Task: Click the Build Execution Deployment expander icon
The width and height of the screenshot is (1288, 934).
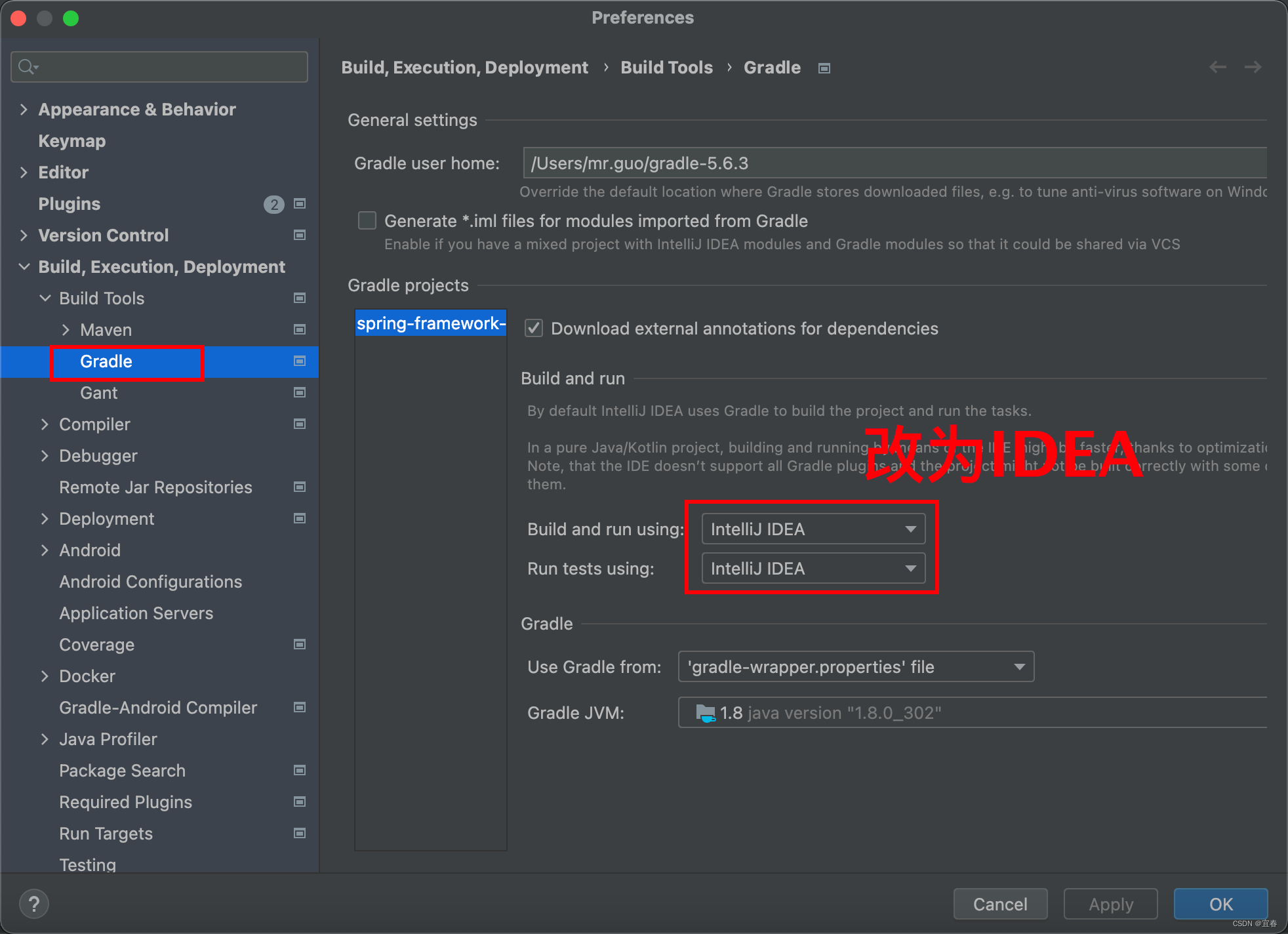Action: [x=23, y=266]
